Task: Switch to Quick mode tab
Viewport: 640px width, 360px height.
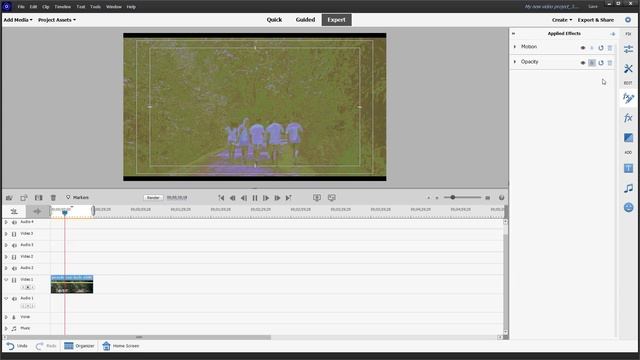Action: [x=274, y=20]
